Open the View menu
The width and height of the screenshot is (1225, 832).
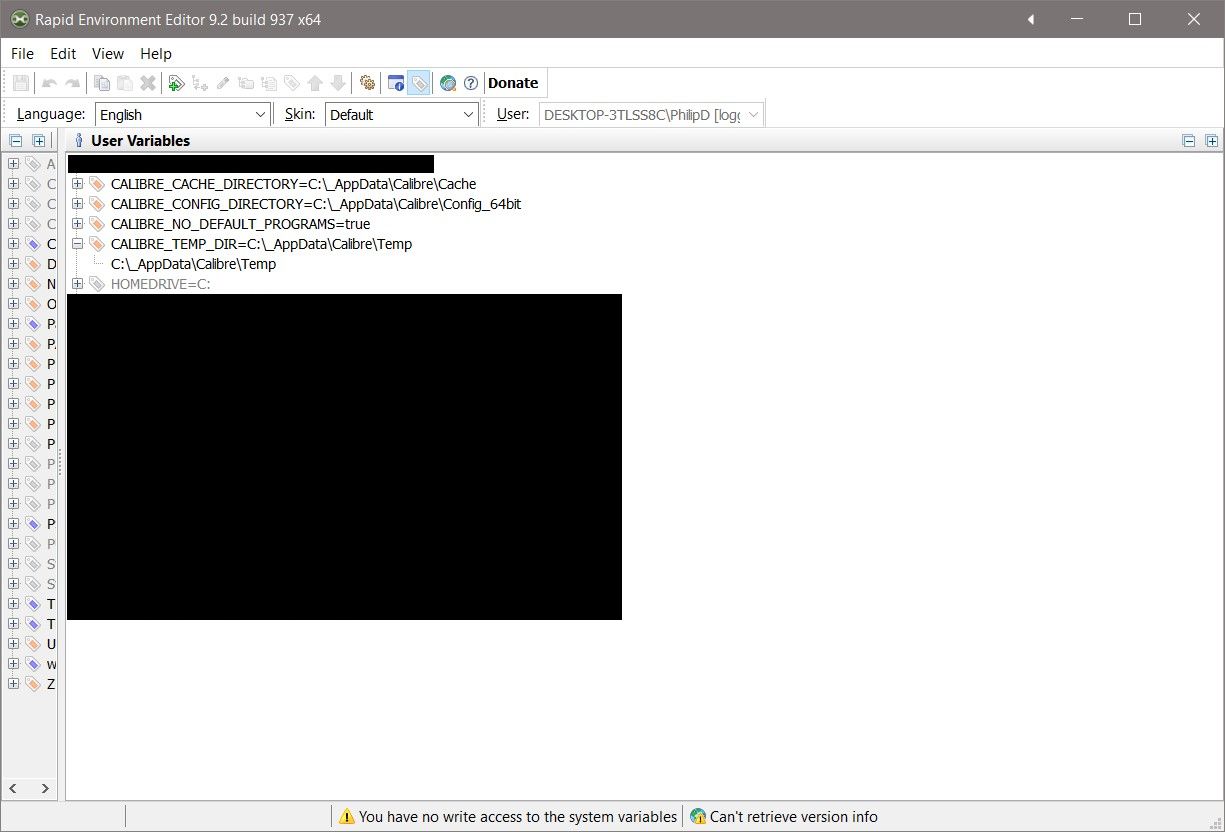(108, 54)
